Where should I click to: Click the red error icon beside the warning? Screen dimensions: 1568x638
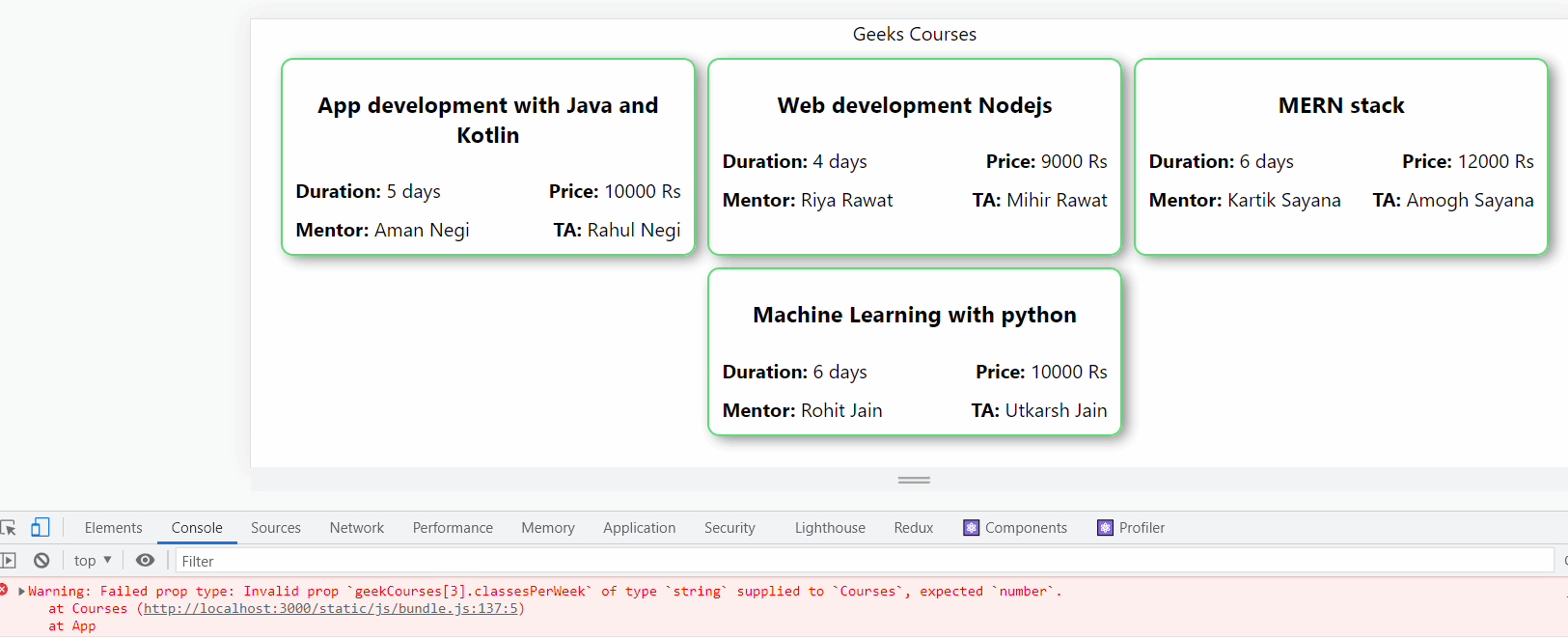pyautogui.click(x=4, y=591)
